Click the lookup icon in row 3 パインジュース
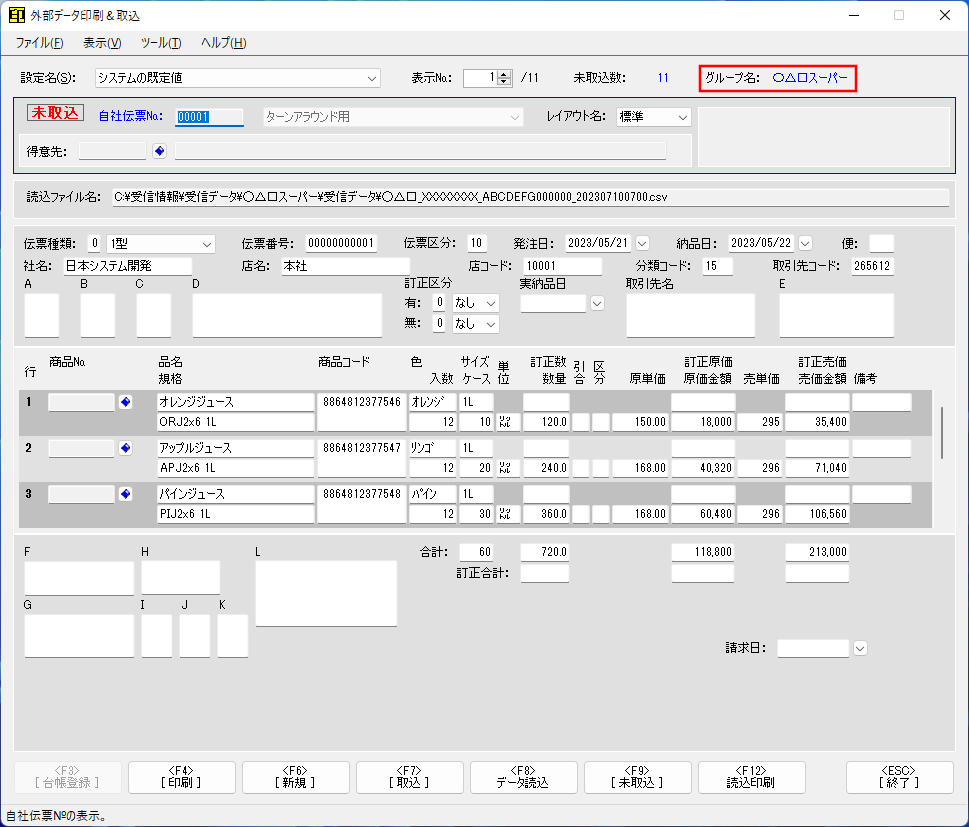 (x=125, y=494)
